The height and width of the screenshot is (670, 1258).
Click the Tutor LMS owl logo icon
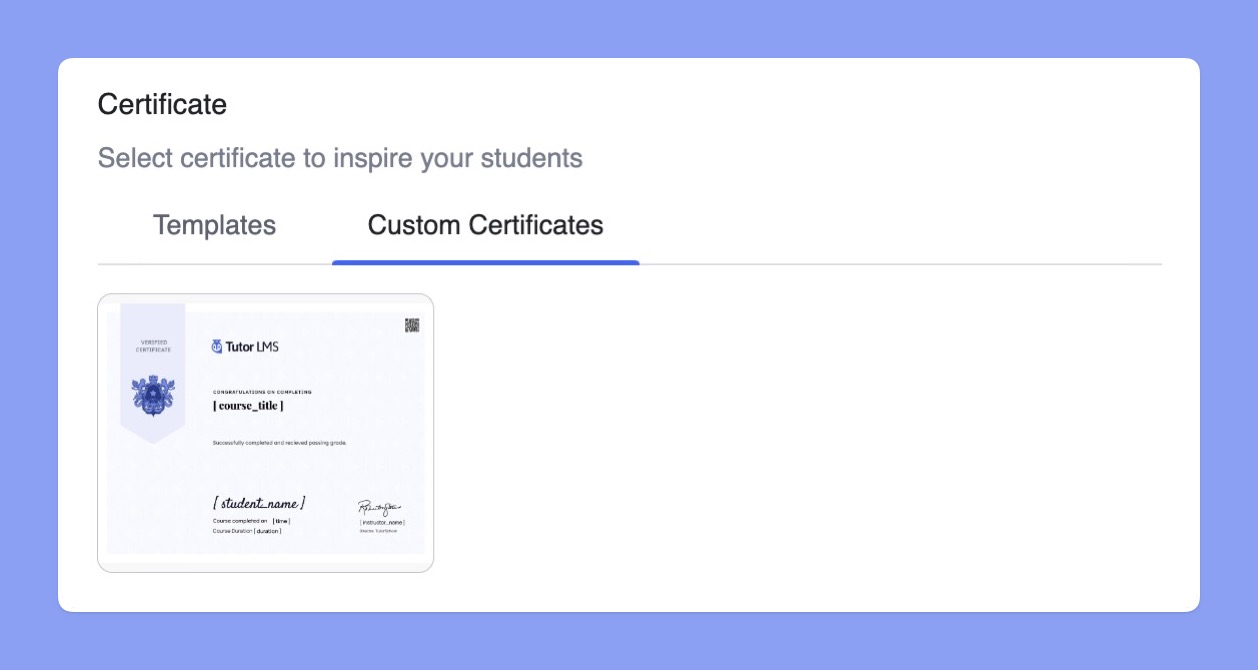[x=217, y=346]
